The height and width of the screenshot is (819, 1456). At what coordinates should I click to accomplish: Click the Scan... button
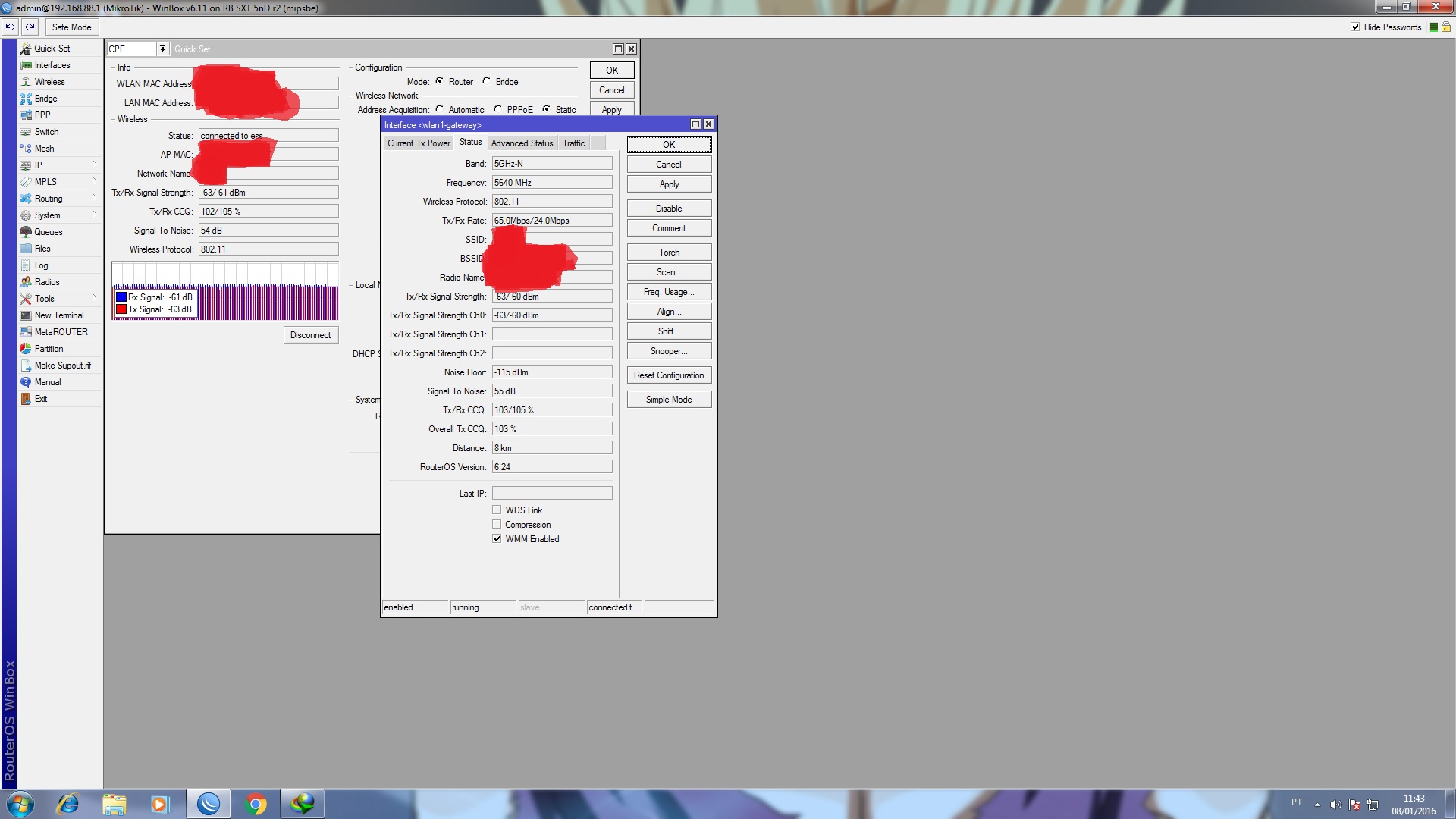[668, 272]
